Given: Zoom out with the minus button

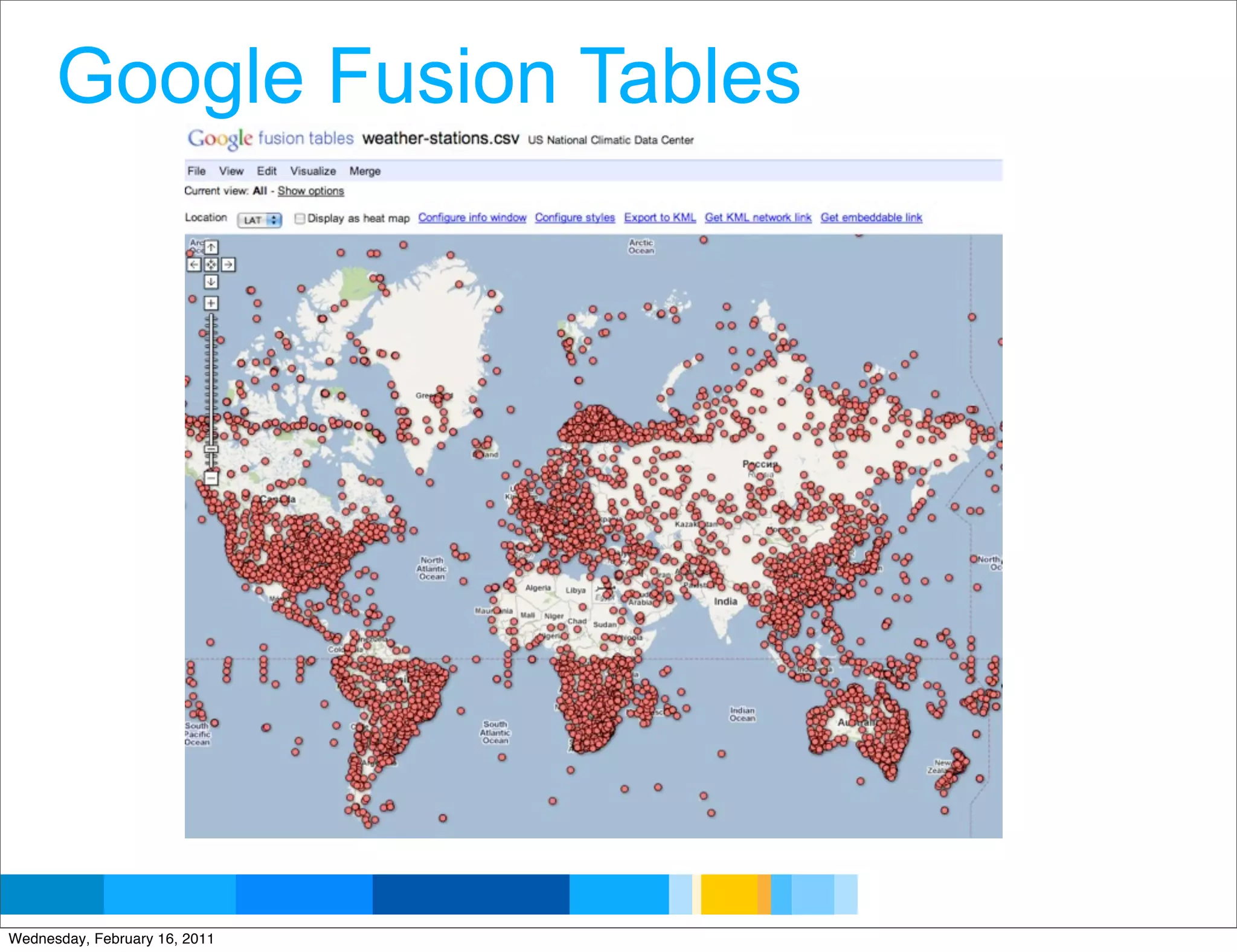Looking at the screenshot, I should 211,478.
